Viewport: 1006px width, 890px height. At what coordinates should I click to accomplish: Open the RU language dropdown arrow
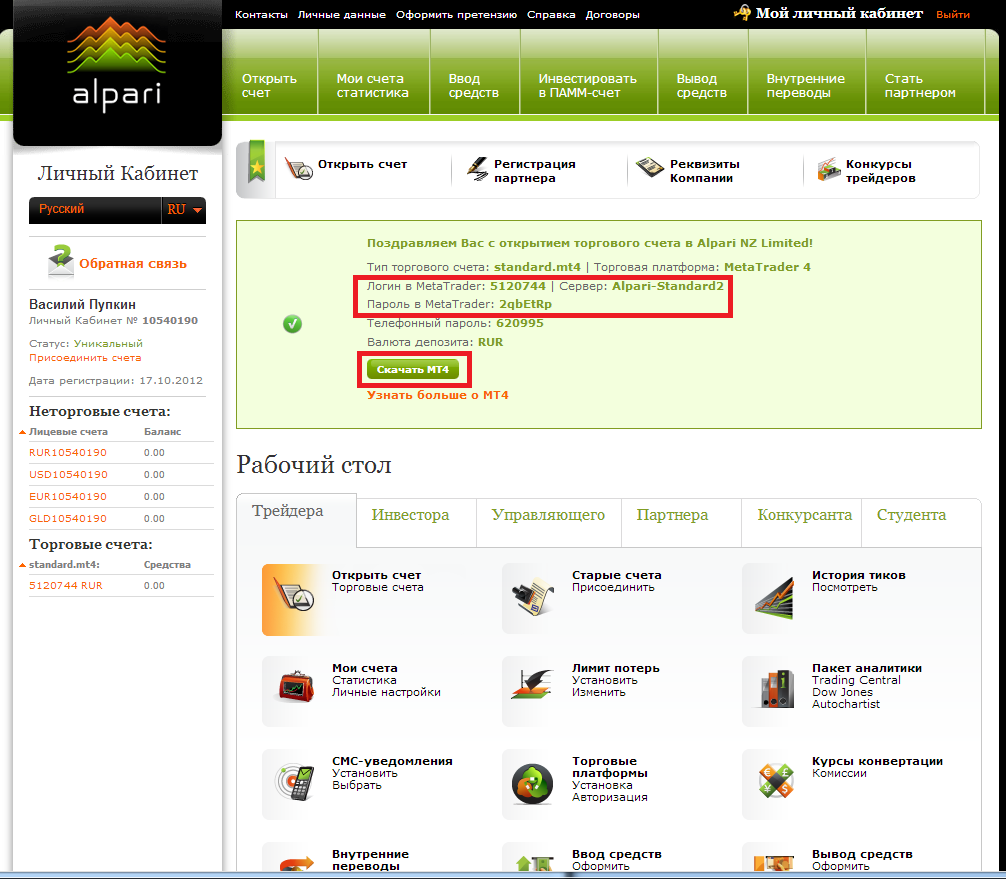198,210
